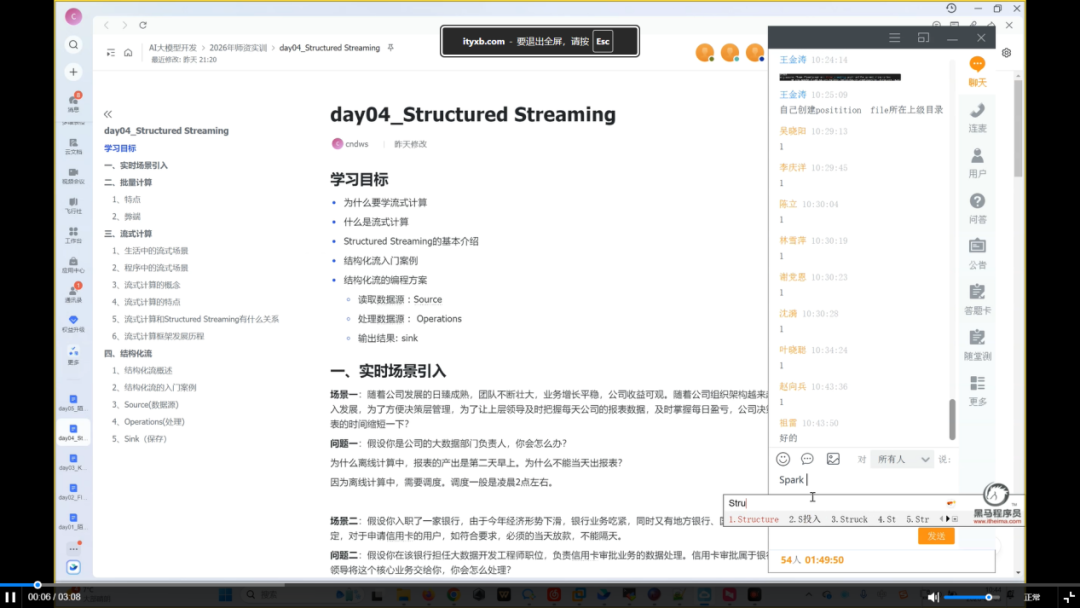Click the image upload icon in chat
Viewport: 1080px width, 608px height.
(x=833, y=459)
